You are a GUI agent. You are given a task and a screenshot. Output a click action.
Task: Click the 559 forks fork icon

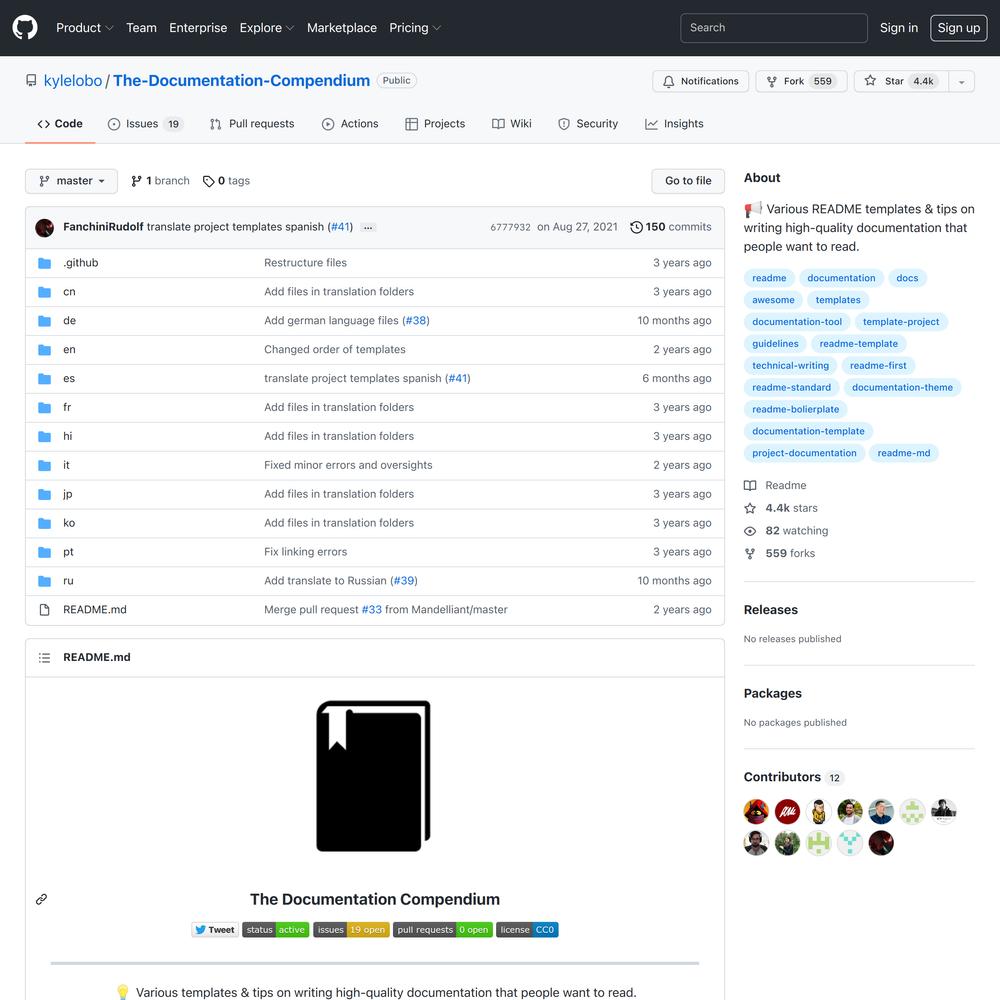point(750,554)
